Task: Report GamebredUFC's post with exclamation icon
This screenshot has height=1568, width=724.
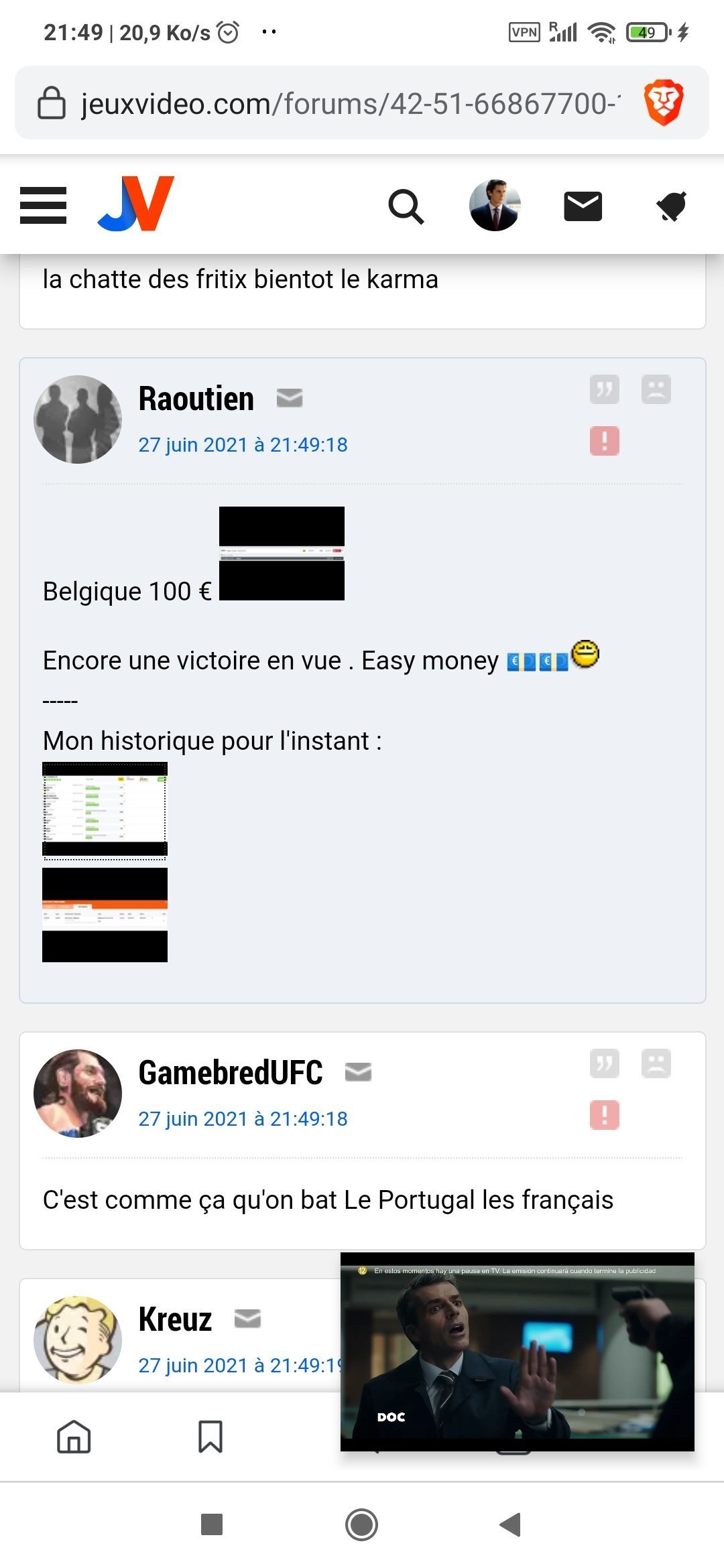Action: click(604, 1115)
